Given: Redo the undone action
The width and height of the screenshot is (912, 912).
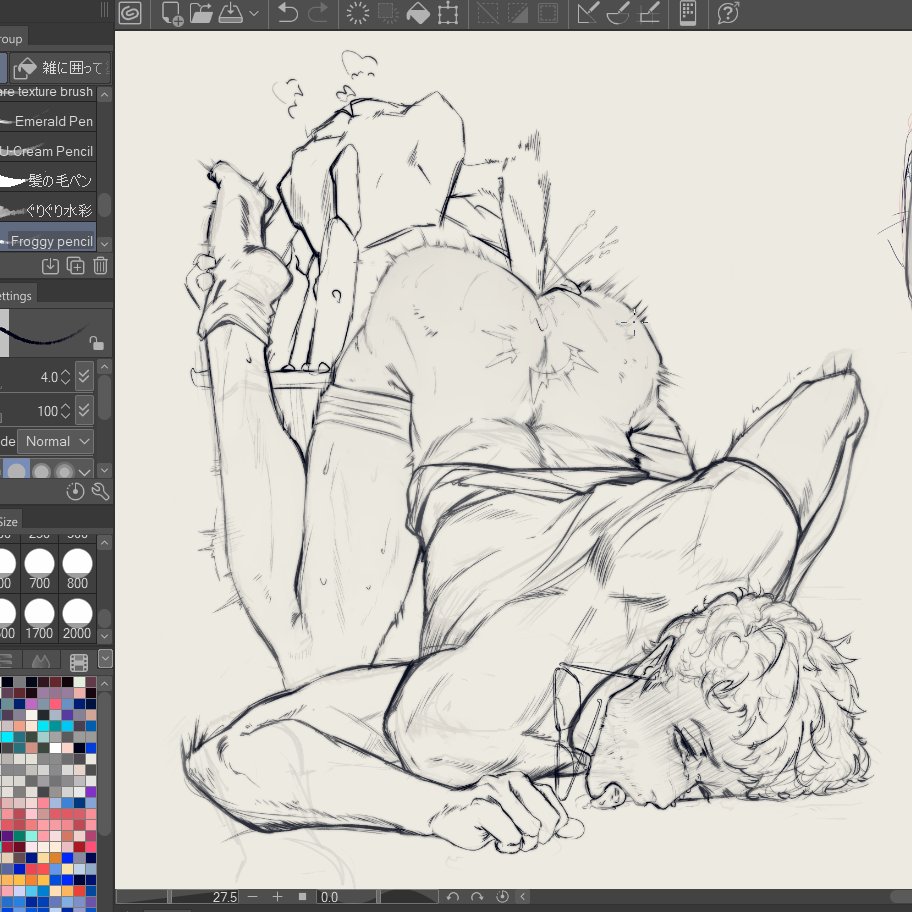Looking at the screenshot, I should [318, 13].
